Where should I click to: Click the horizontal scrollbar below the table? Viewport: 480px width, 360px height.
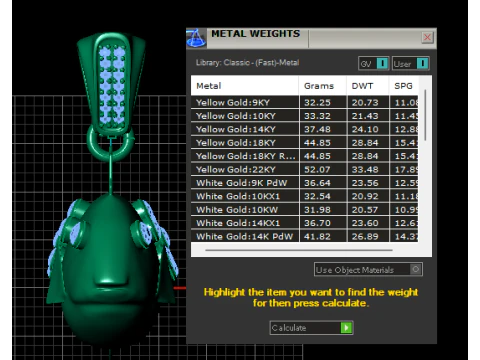[299, 250]
